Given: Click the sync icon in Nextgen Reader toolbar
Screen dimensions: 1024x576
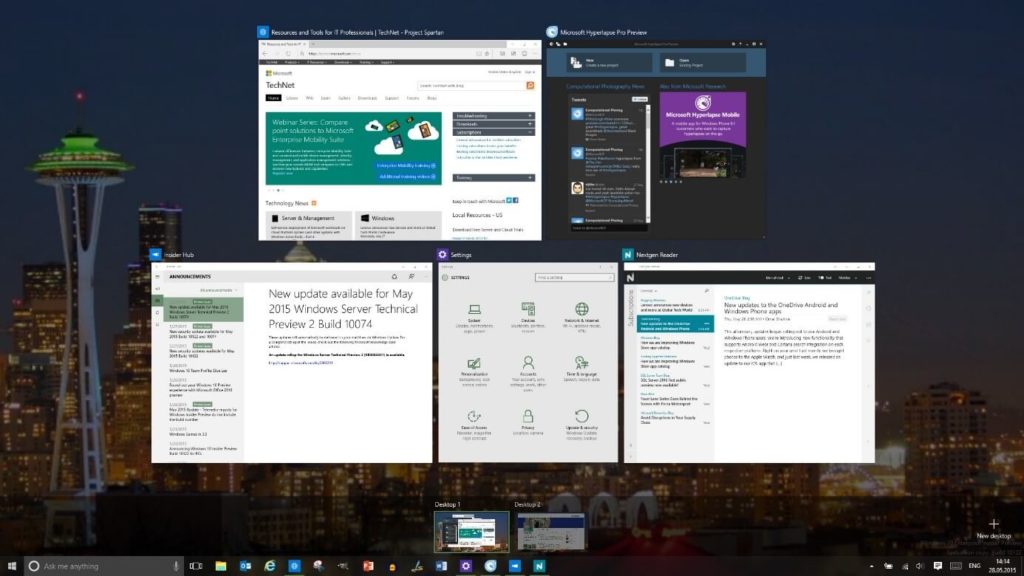Looking at the screenshot, I should (x=801, y=278).
